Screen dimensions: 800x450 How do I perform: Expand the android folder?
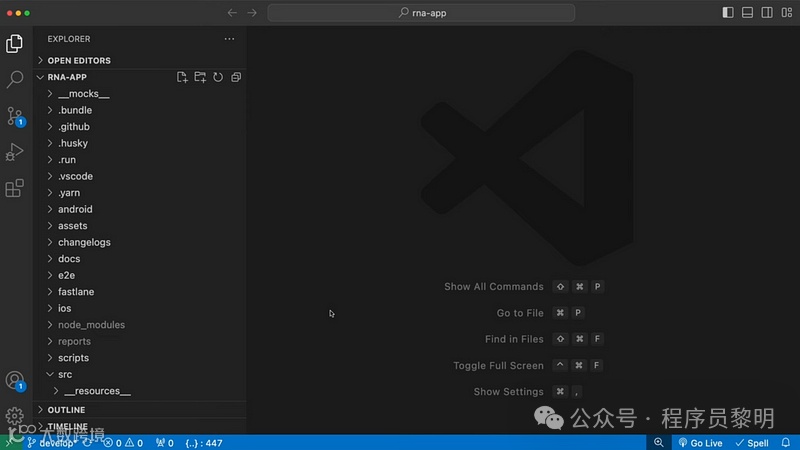point(140,209)
